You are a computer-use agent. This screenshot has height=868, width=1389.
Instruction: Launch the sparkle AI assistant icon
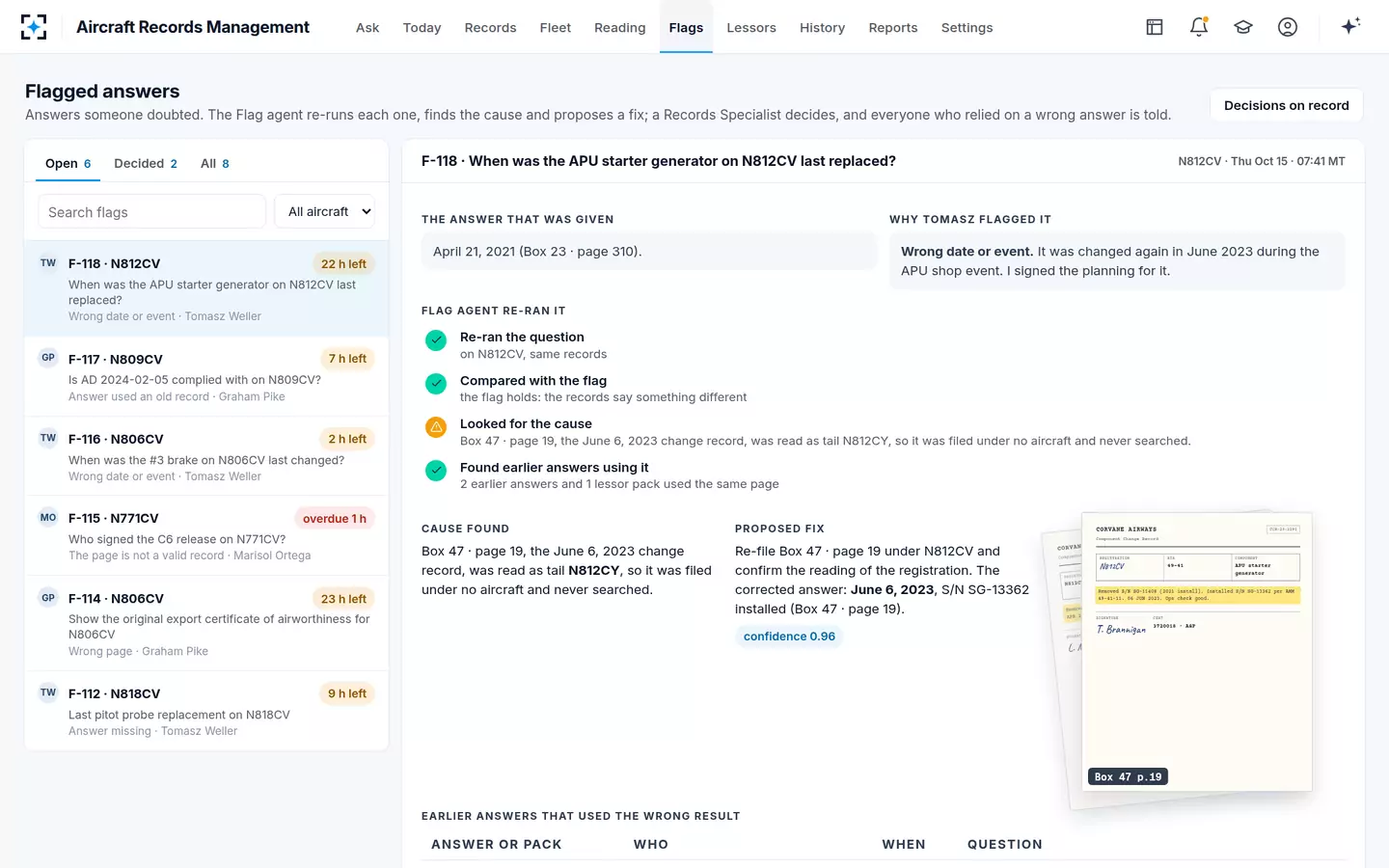pos(1350,26)
